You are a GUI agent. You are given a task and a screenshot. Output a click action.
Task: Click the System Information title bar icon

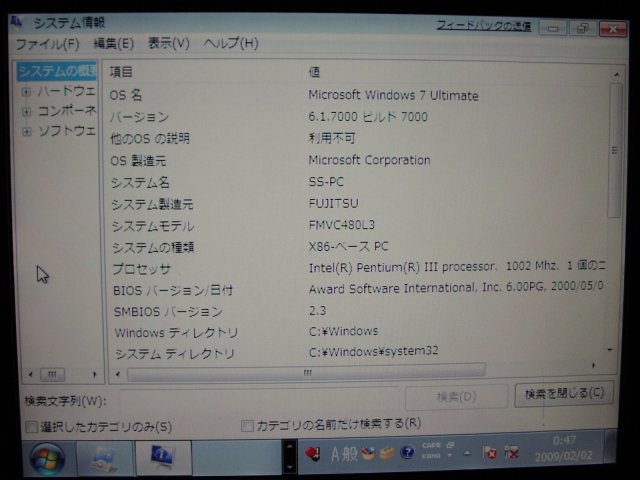(17, 21)
